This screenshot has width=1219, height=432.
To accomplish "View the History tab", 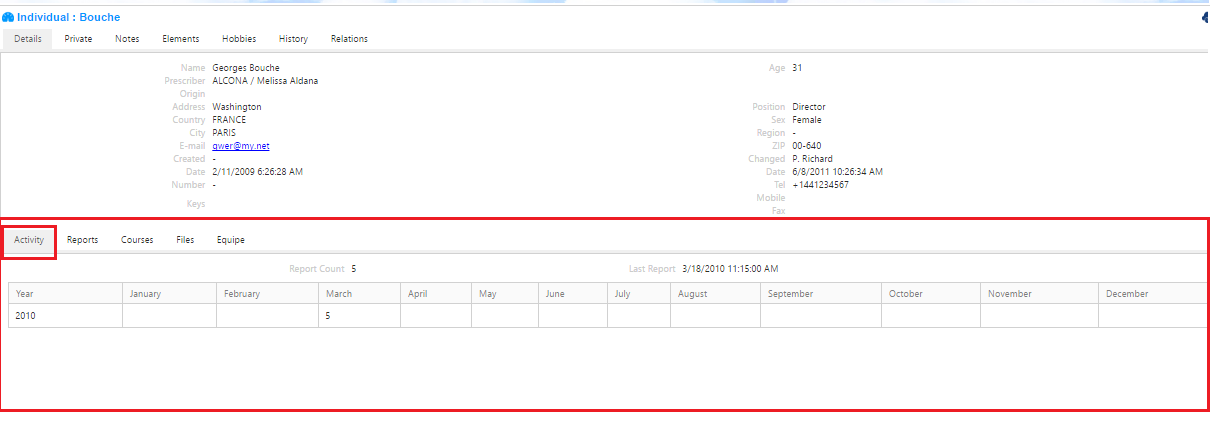I will [293, 39].
